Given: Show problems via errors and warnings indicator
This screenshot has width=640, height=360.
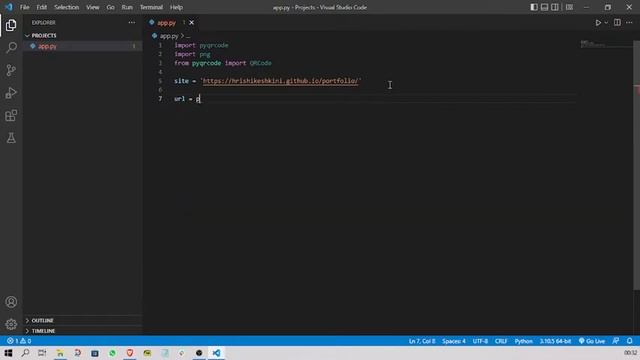Looking at the screenshot, I should [19, 341].
